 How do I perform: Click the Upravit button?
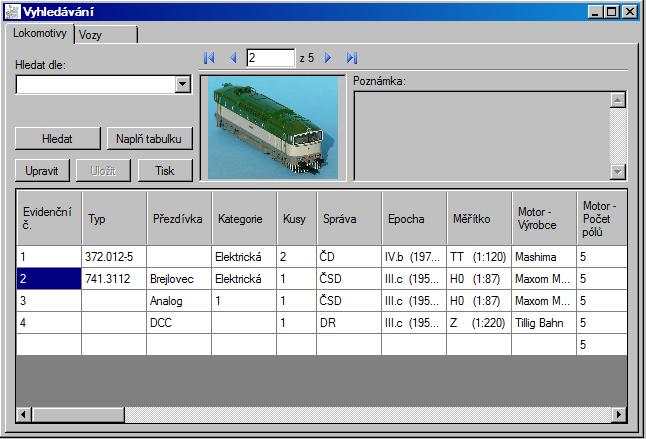tap(42, 170)
